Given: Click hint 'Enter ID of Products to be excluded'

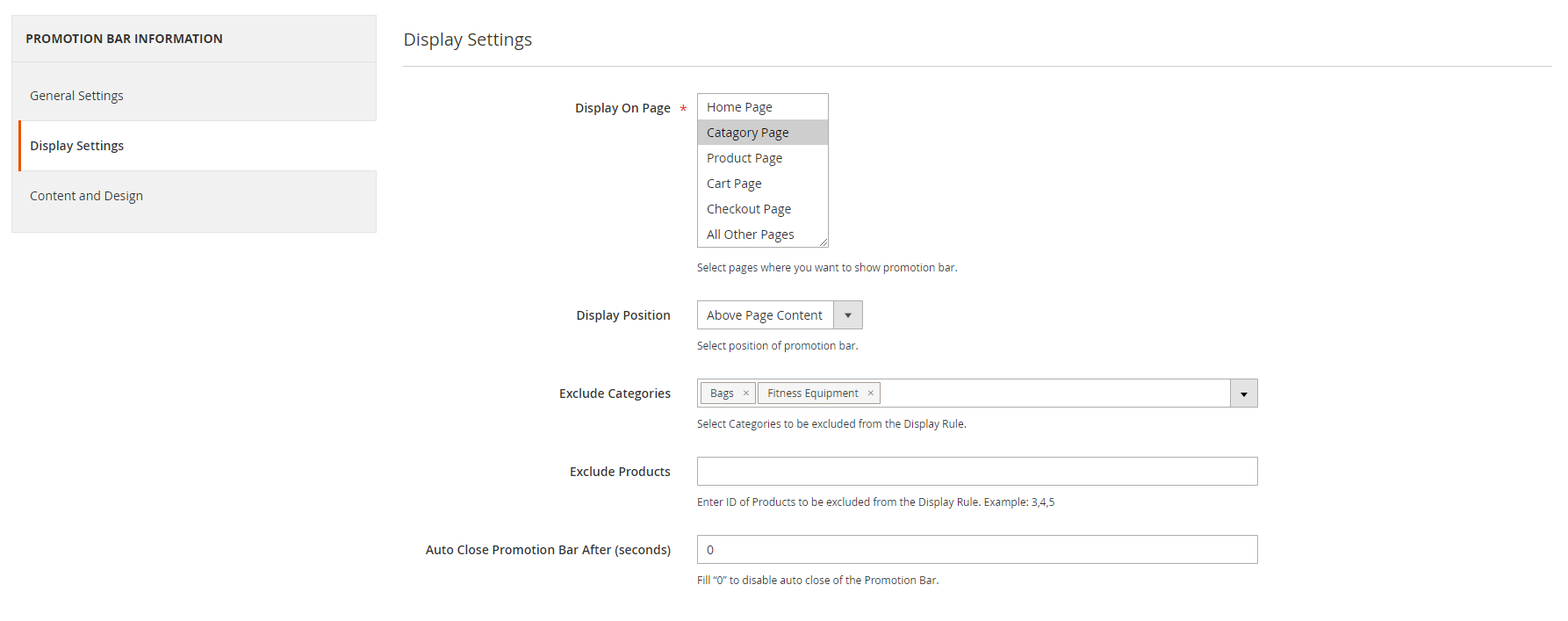Looking at the screenshot, I should [875, 502].
